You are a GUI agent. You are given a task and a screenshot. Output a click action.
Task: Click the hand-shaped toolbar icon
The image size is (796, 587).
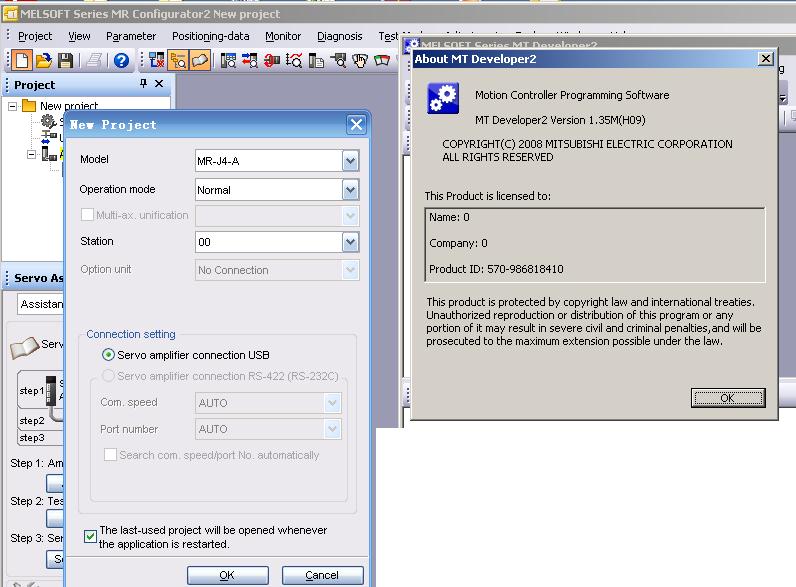coord(361,61)
